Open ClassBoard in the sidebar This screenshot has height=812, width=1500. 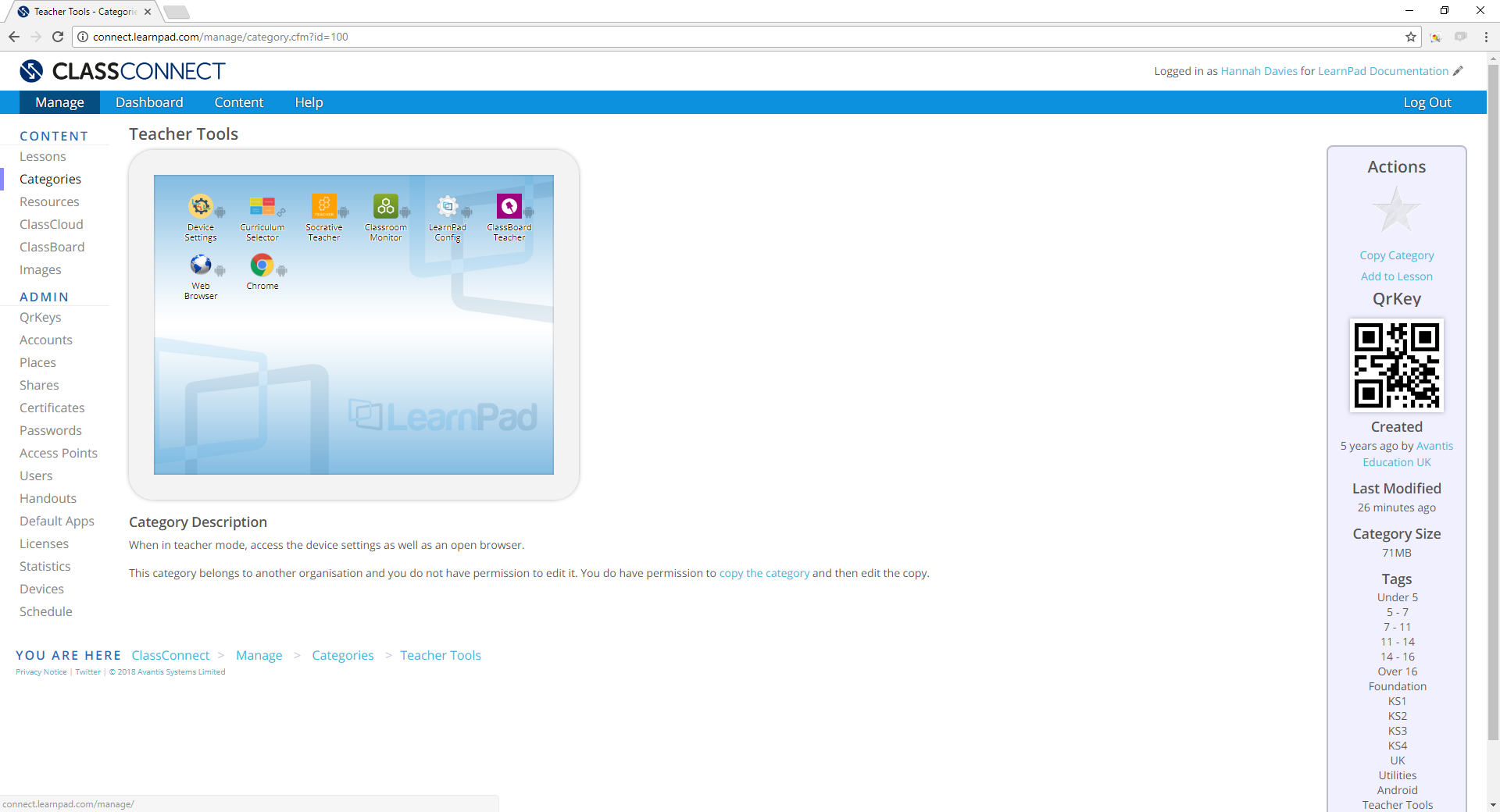pyautogui.click(x=52, y=248)
